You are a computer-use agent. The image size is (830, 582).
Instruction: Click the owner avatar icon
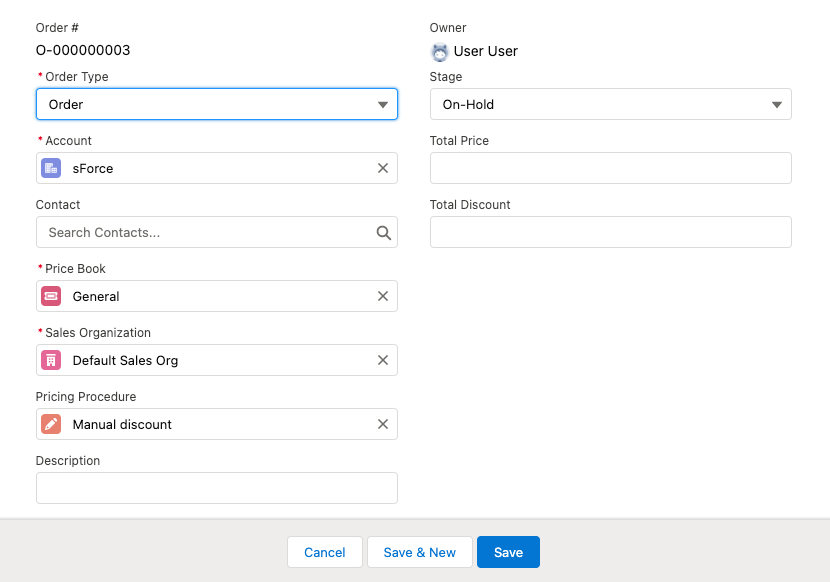click(439, 51)
